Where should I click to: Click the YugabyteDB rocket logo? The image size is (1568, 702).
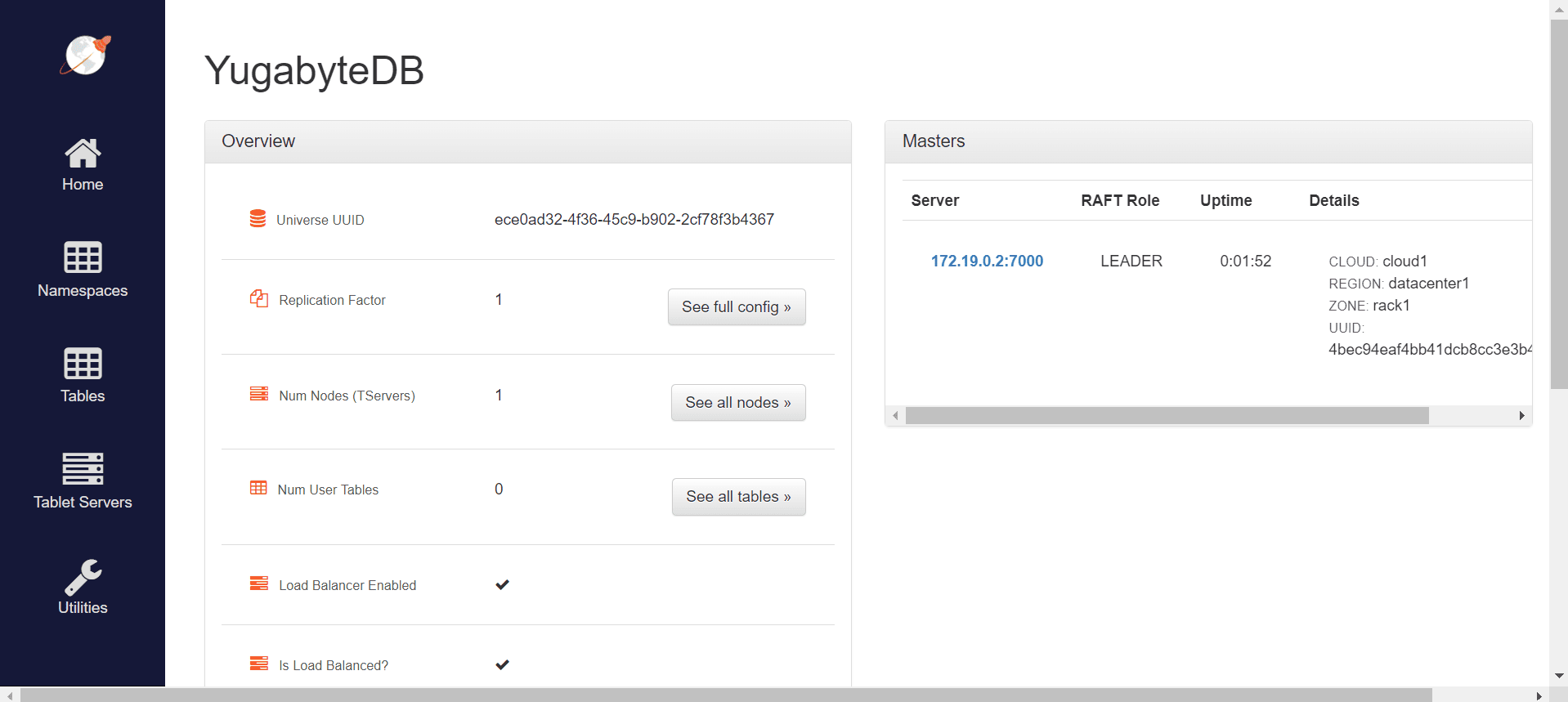pyautogui.click(x=85, y=55)
